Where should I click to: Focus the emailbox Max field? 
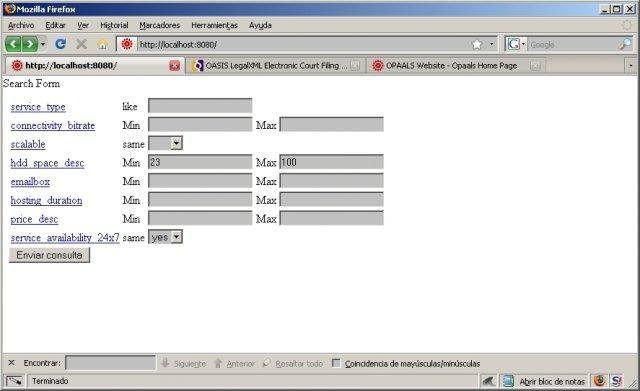[x=331, y=181]
